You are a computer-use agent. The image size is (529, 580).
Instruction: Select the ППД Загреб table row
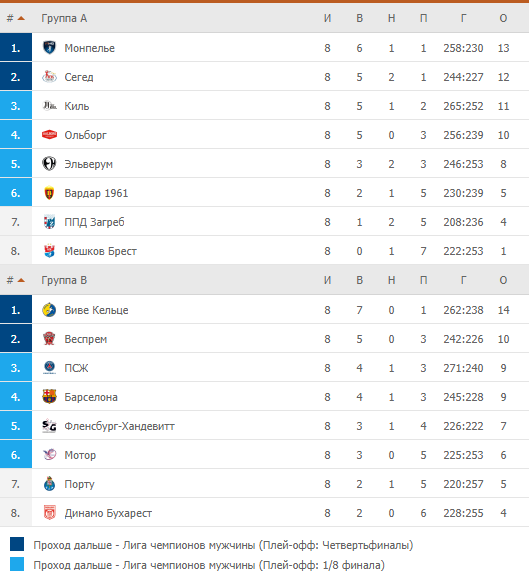click(x=264, y=222)
